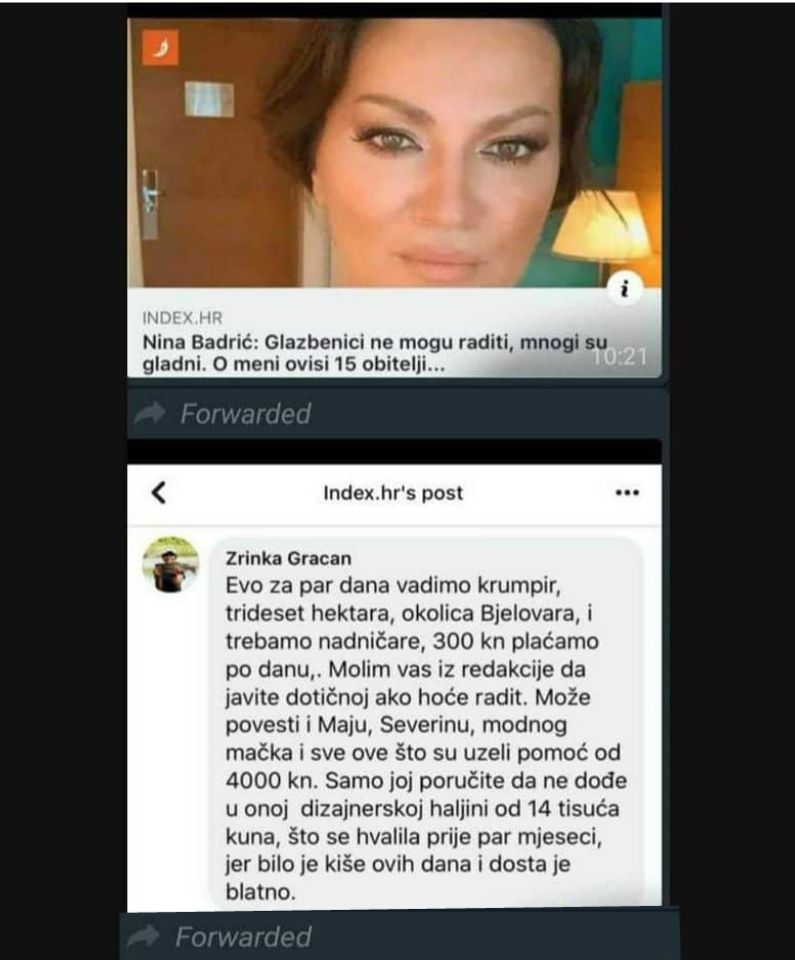Click the lower forward arrow icon
The width and height of the screenshot is (795, 960).
(144, 936)
